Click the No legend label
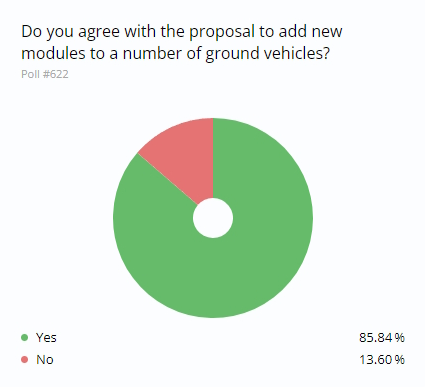Viewport: 425px width, 387px height. tap(45, 359)
